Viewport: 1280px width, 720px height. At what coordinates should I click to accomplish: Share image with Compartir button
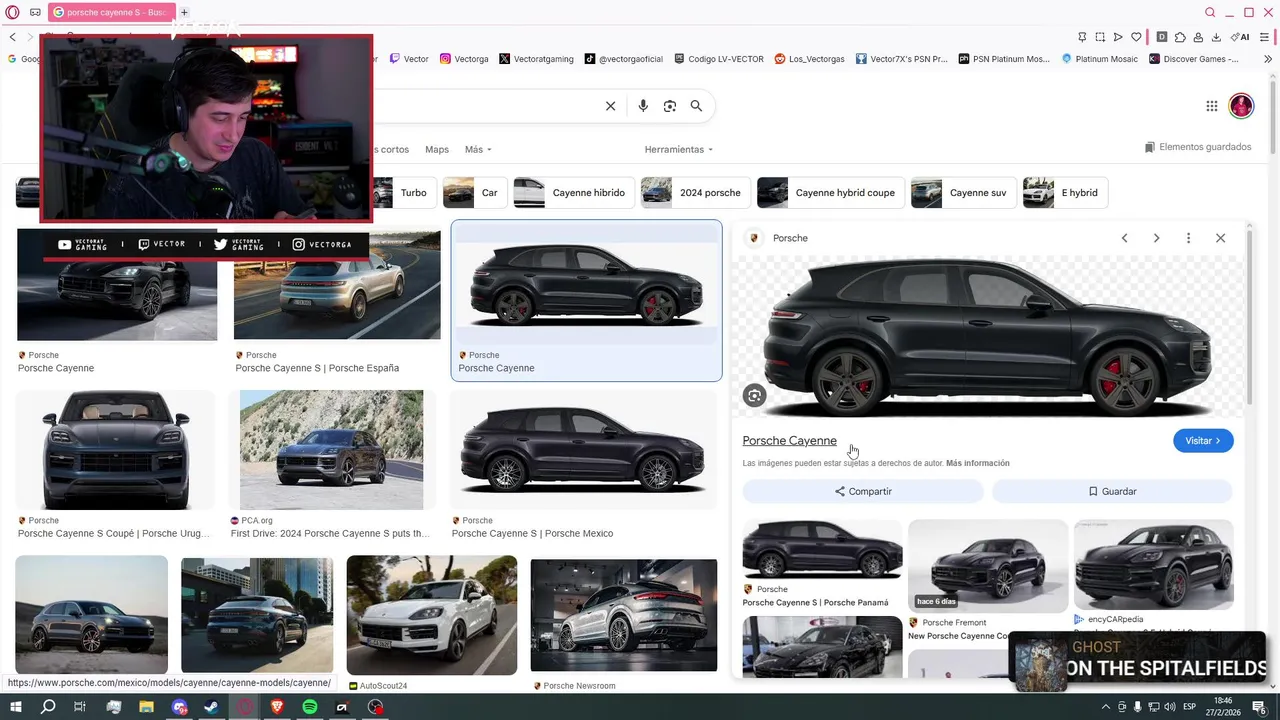click(863, 492)
